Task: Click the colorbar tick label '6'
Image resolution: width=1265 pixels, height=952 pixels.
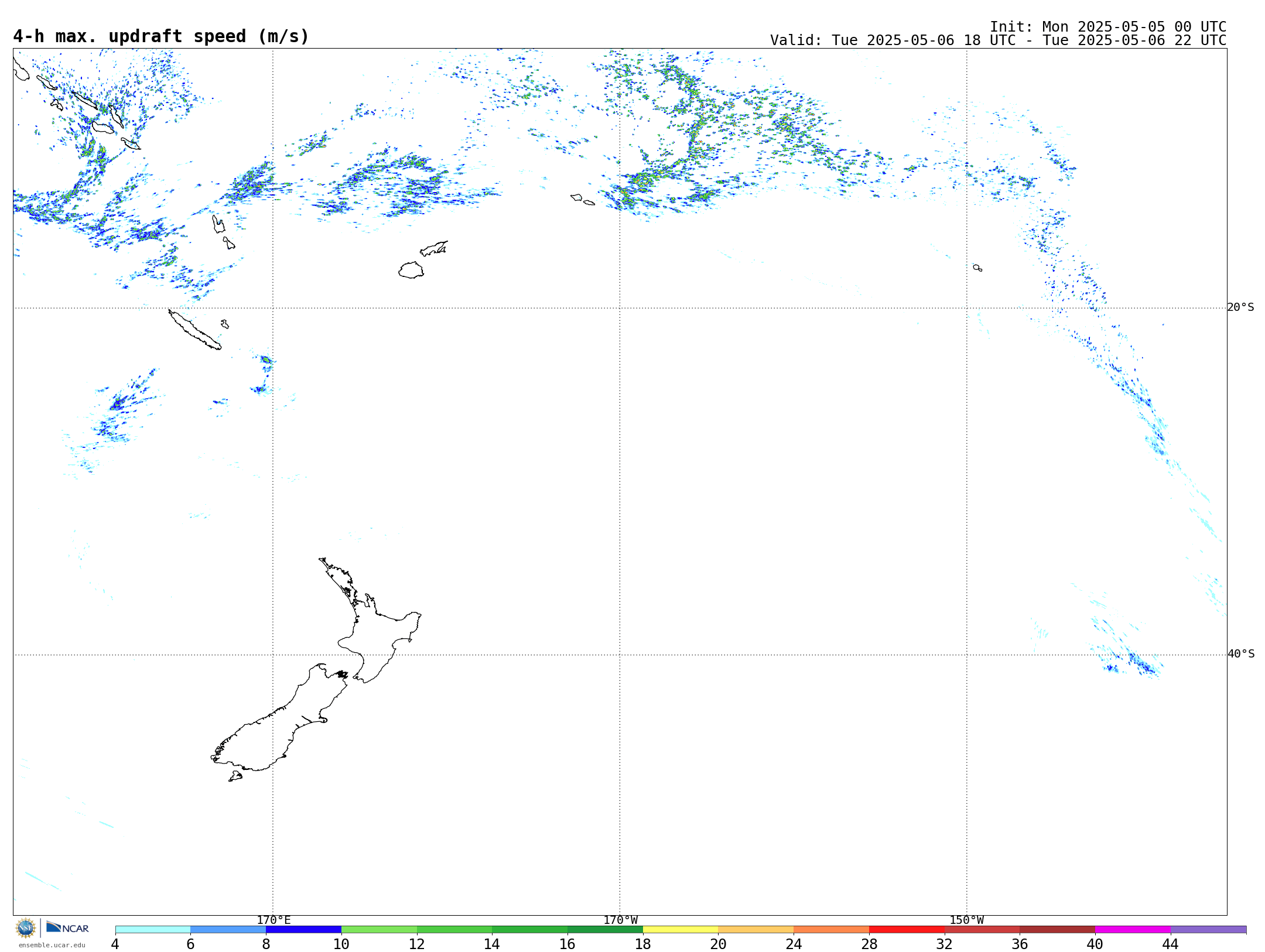Action: (x=190, y=944)
